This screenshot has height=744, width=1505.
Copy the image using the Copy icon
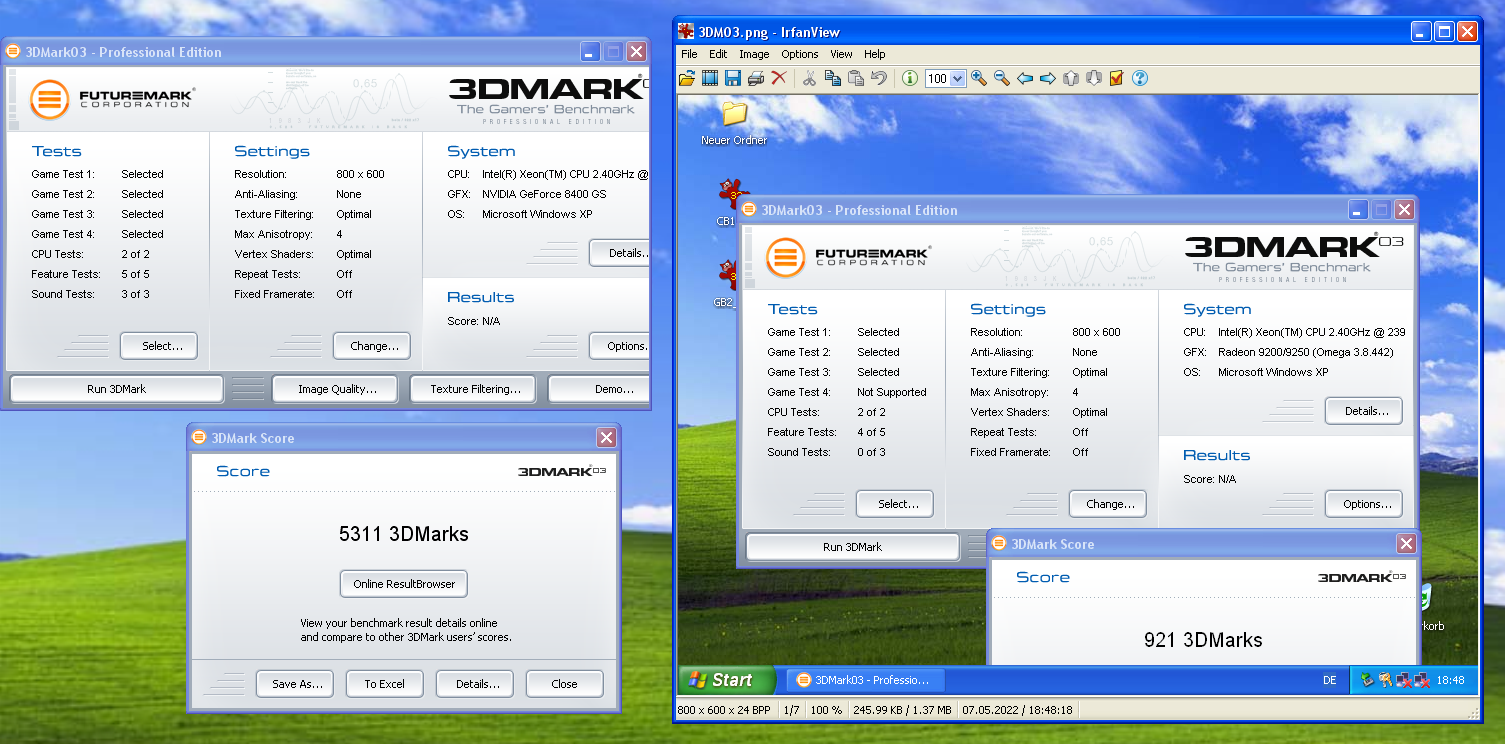(x=833, y=78)
